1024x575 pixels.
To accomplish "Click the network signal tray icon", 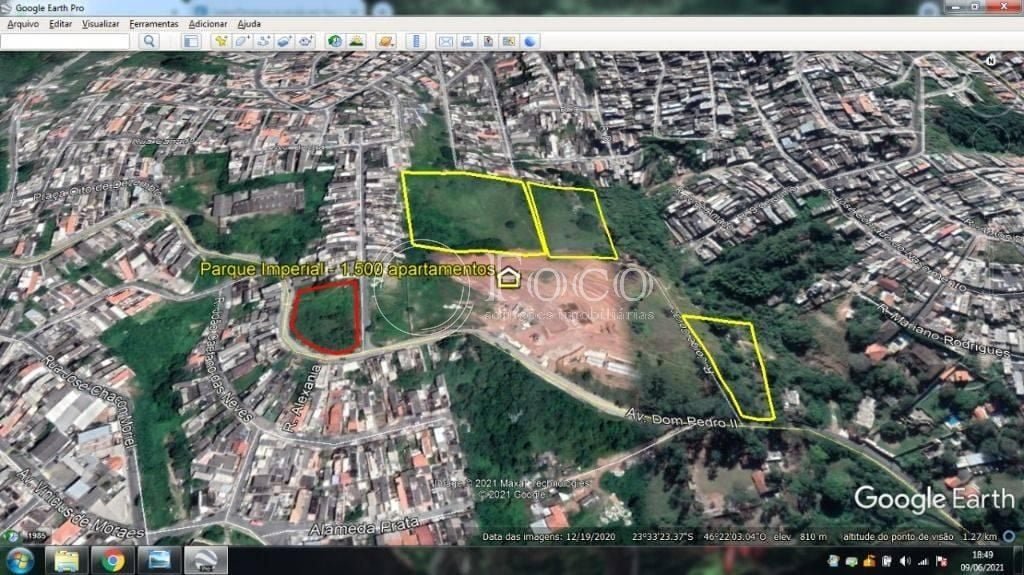I will [923, 561].
